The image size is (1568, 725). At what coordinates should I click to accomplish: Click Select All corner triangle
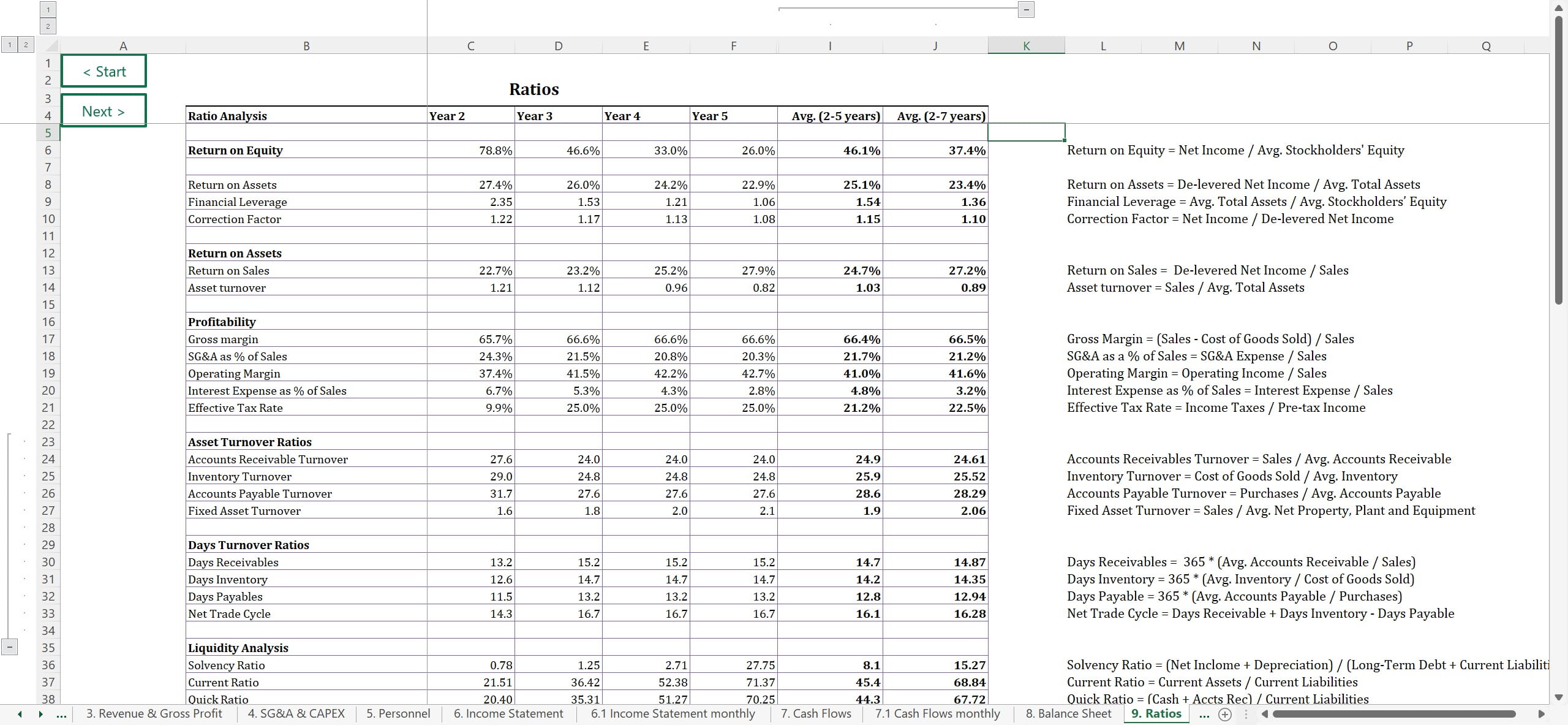click(51, 45)
